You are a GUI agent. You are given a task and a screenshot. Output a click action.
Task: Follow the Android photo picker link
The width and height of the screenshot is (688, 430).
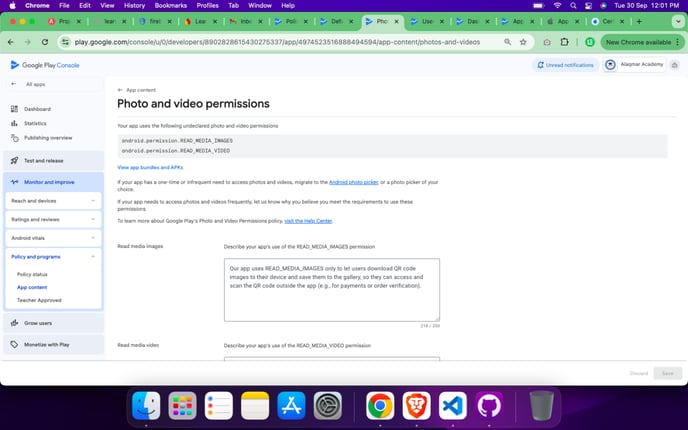(353, 182)
